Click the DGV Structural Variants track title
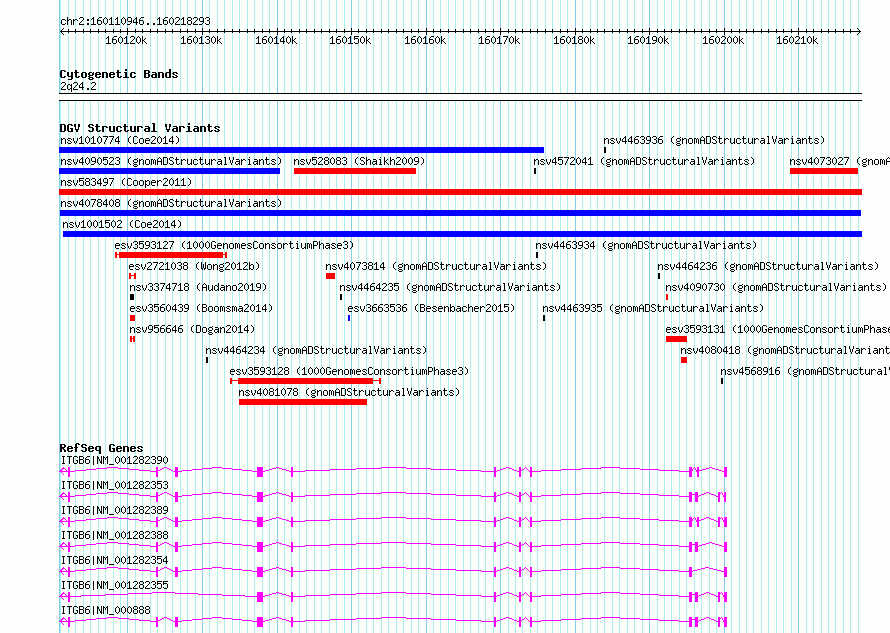Screen dimensions: 890x633 (x=140, y=128)
